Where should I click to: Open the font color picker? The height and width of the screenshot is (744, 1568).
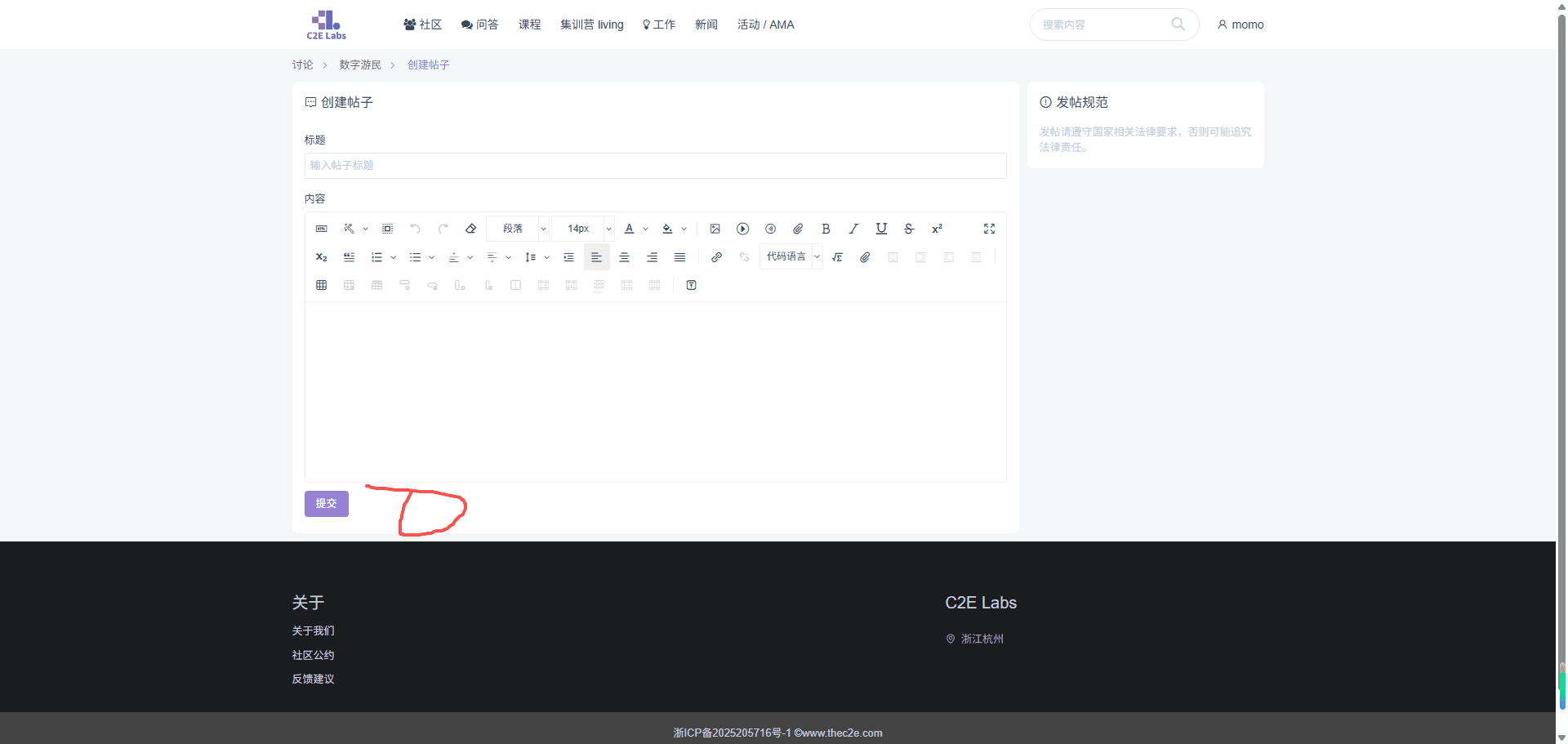(x=629, y=229)
